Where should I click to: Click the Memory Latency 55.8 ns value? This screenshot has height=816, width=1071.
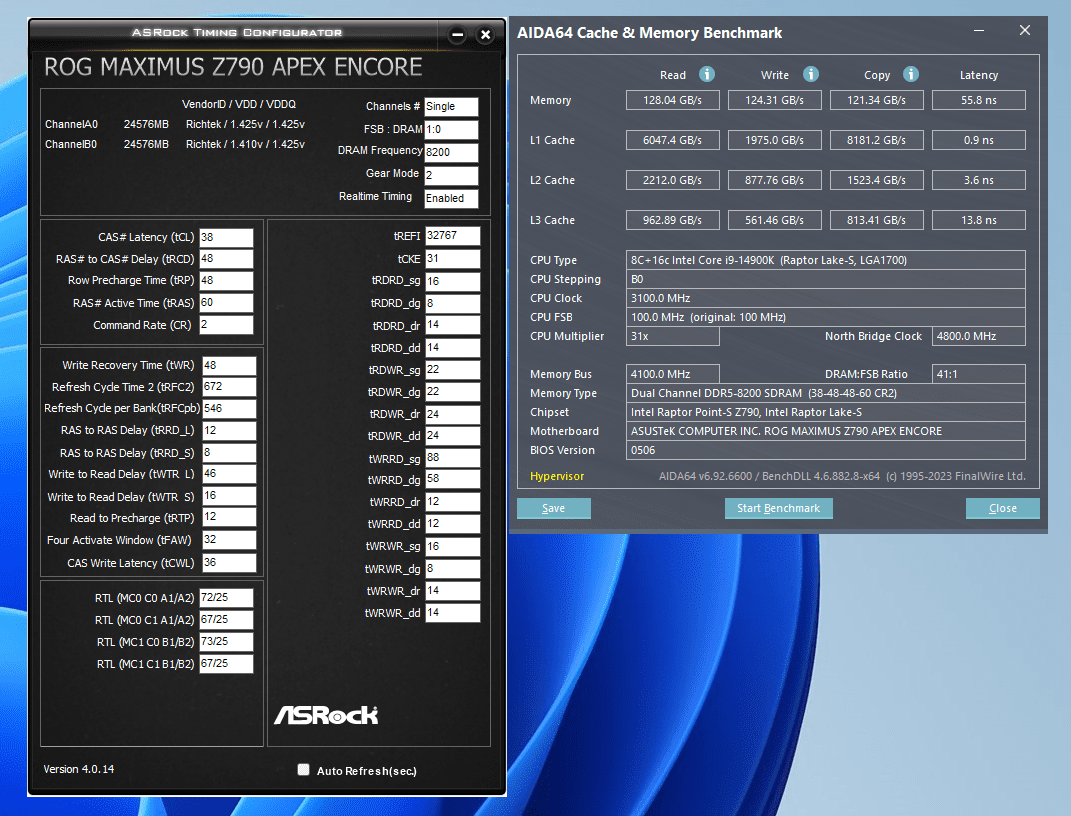pyautogui.click(x=979, y=100)
